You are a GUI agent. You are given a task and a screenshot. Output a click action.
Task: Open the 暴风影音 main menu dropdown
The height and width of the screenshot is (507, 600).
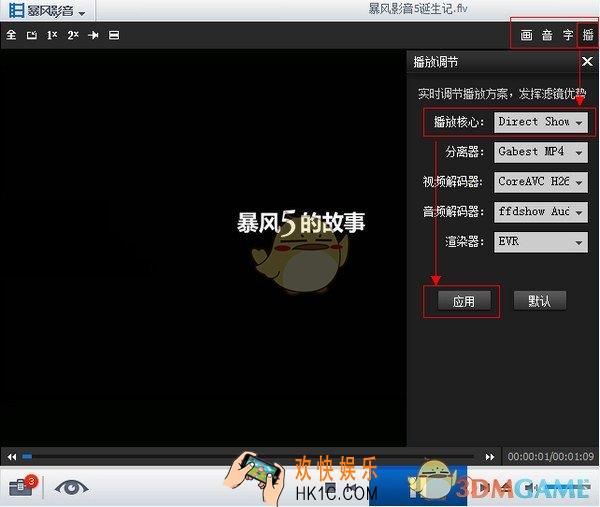pyautogui.click(x=46, y=10)
